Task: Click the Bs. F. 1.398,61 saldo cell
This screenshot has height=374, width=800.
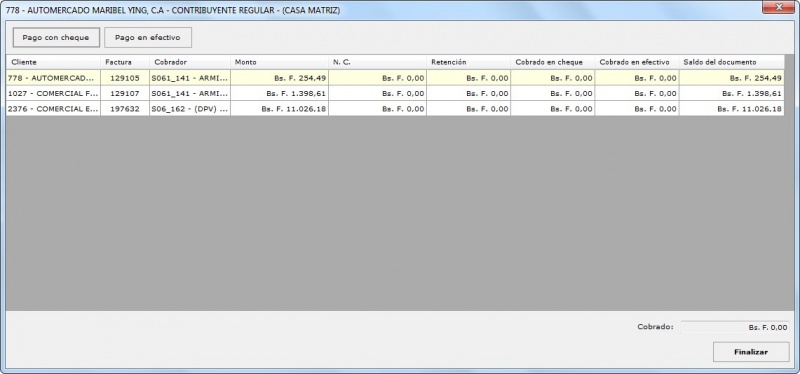Action: 732,93
